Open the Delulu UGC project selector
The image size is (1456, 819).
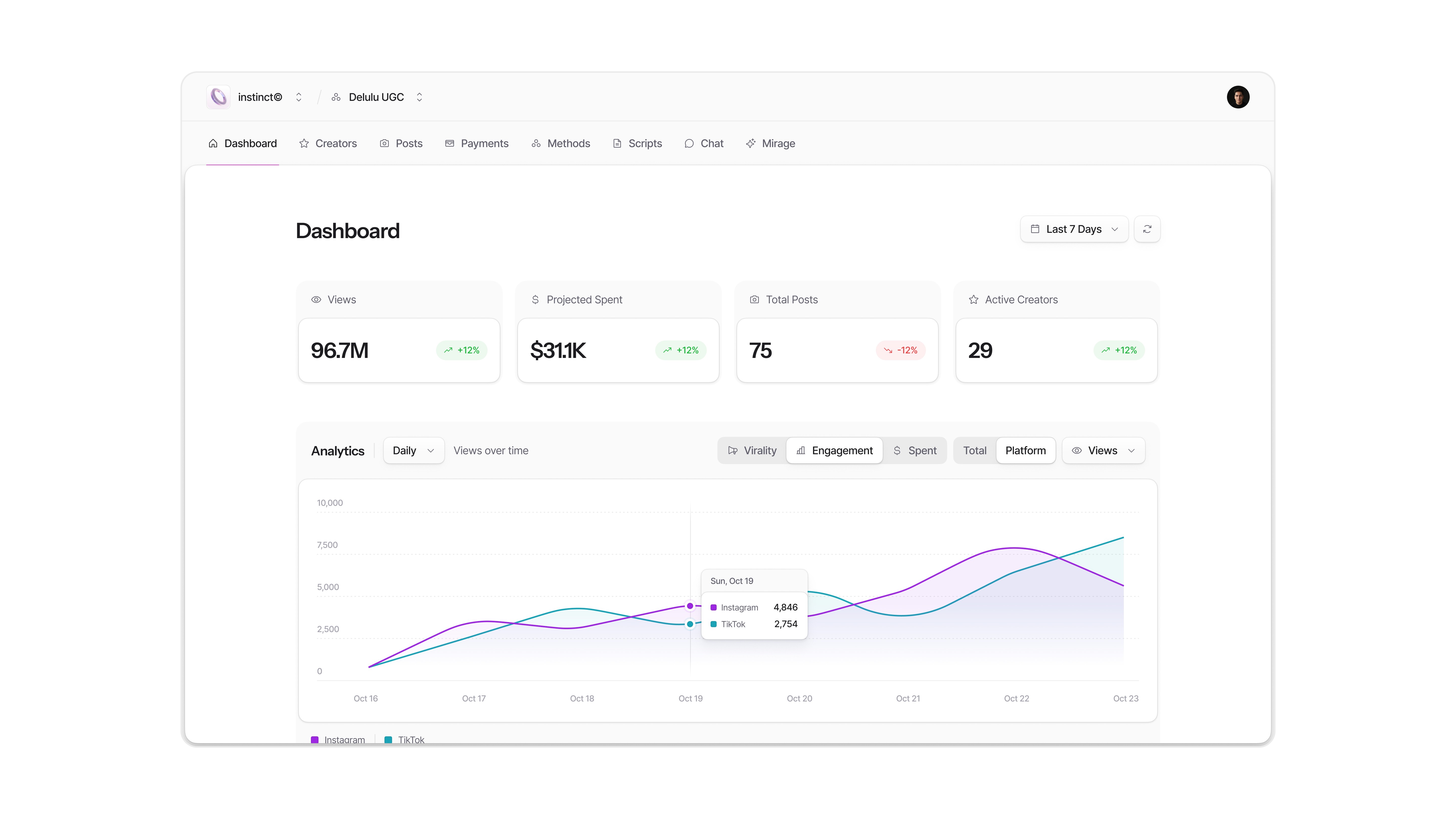click(377, 97)
